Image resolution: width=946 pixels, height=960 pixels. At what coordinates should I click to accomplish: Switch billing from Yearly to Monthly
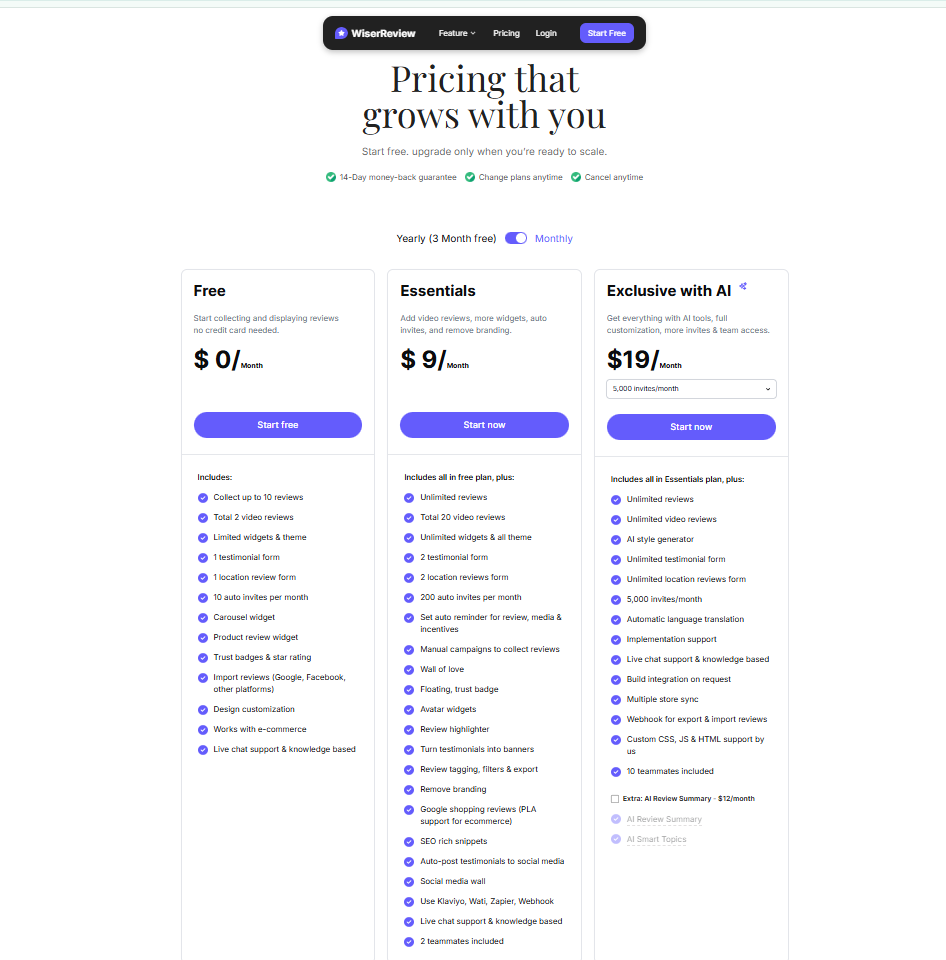[516, 238]
